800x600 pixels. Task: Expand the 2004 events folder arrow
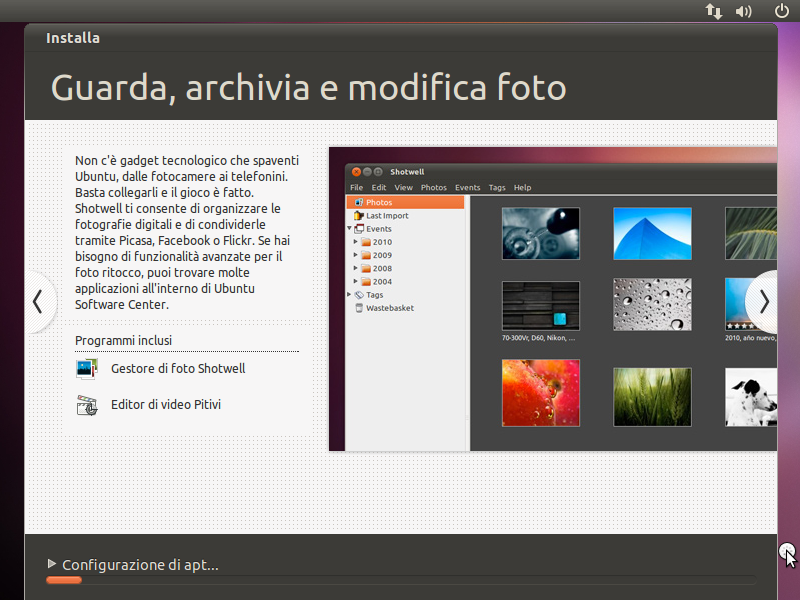[356, 282]
